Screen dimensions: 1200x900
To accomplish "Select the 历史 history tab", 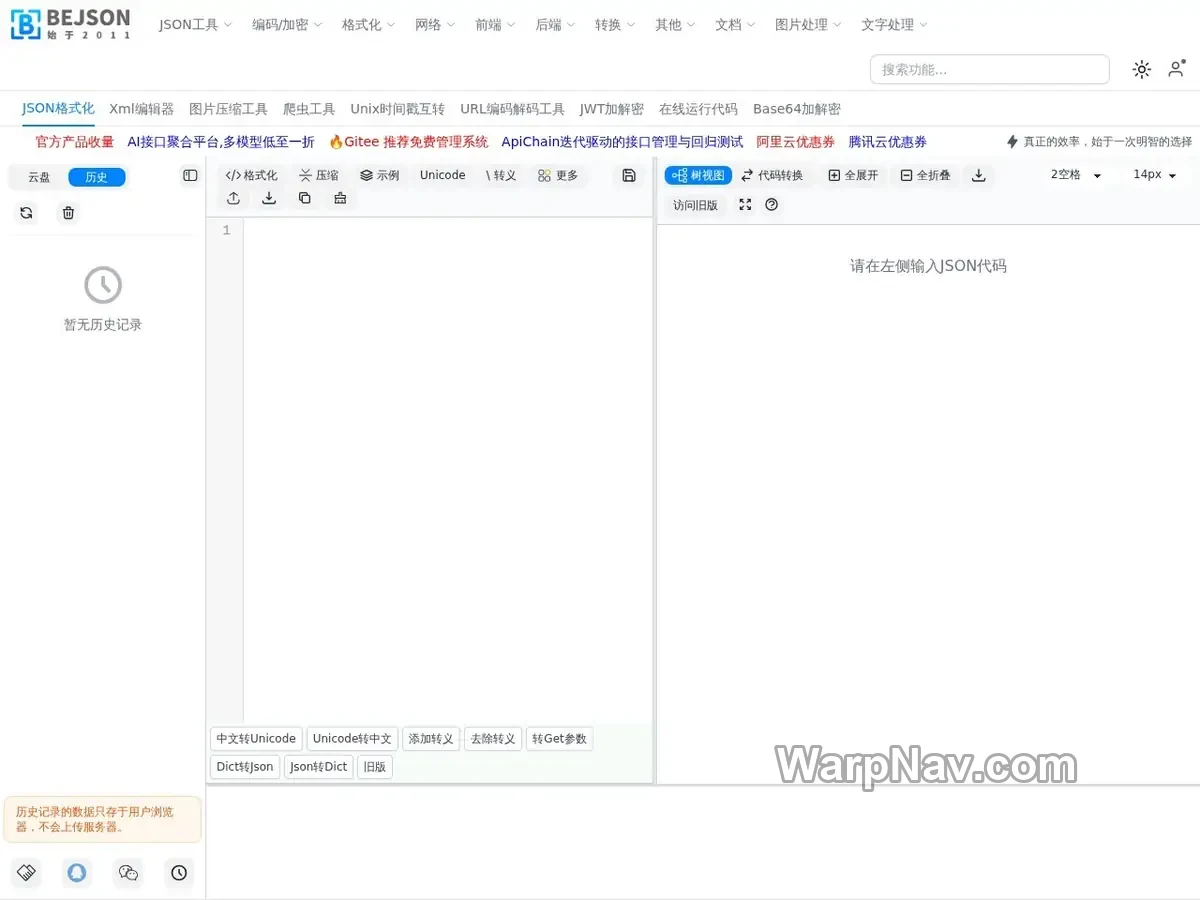I will [97, 177].
